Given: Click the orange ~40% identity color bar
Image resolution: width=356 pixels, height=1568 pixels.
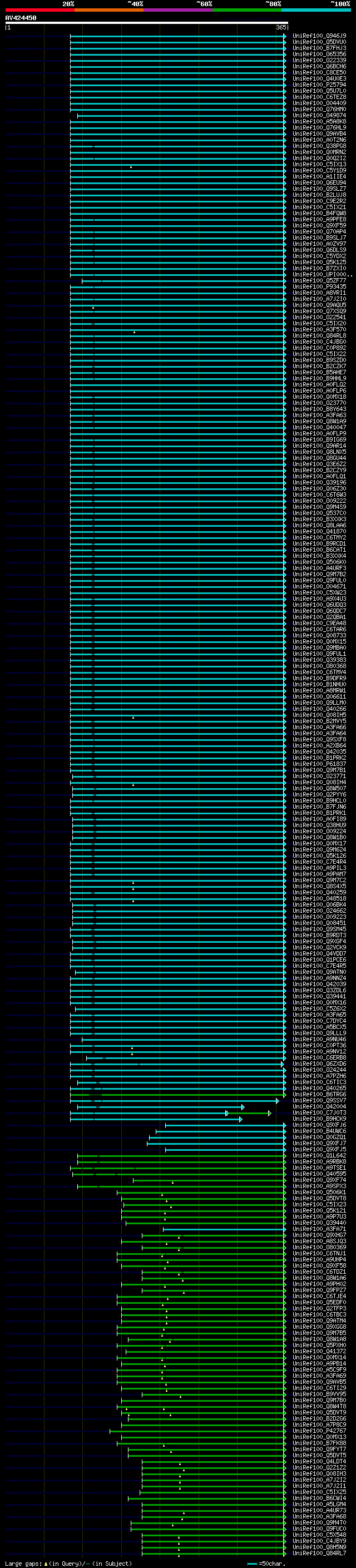Looking at the screenshot, I should [109, 10].
